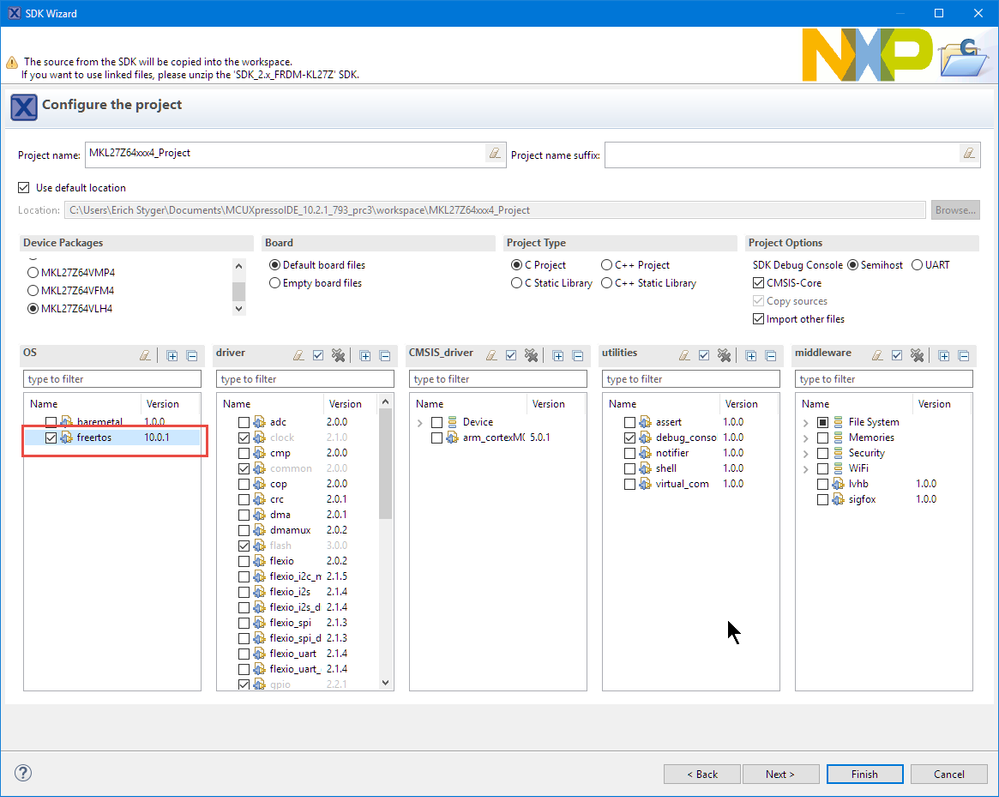The image size is (999, 797).
Task: Uncheck the freertos OS checkbox
Action: 51,438
